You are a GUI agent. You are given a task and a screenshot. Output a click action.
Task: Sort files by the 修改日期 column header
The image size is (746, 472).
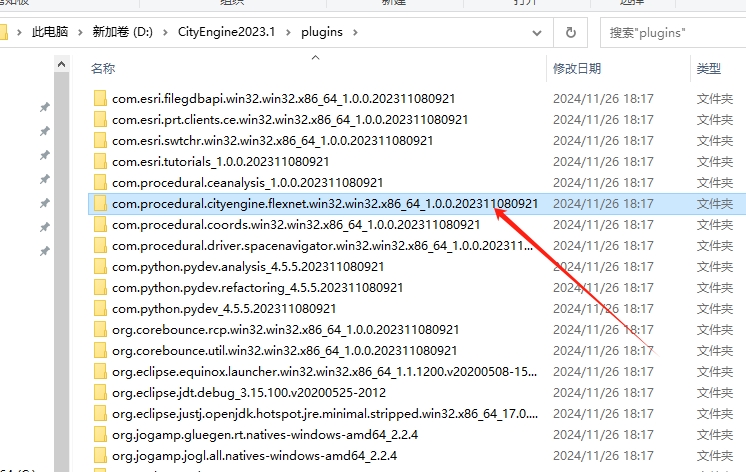point(577,69)
